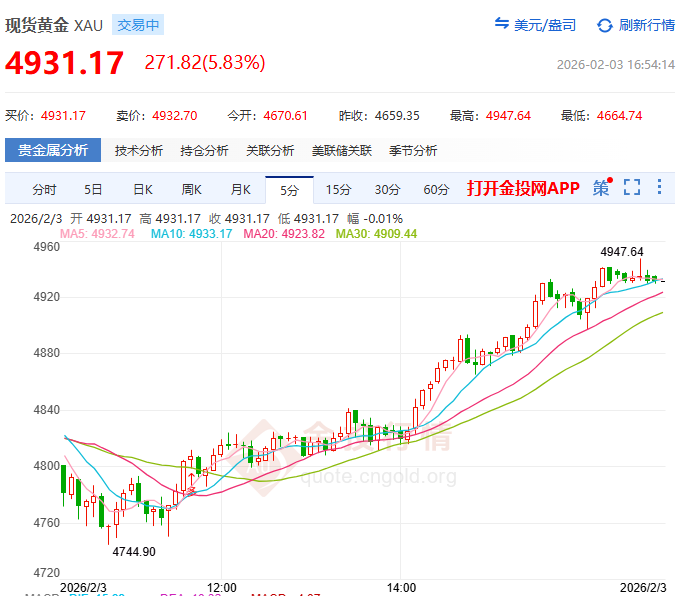Toggle fullscreen chart icon
Image resolution: width=677 pixels, height=596 pixels.
[632, 187]
